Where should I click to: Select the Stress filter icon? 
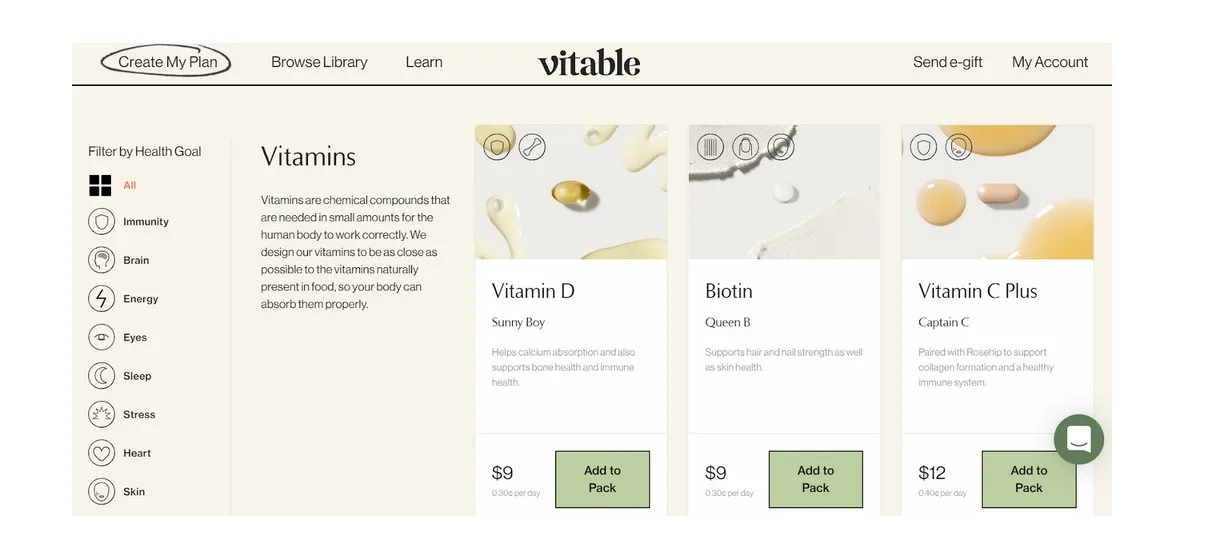[x=101, y=415]
